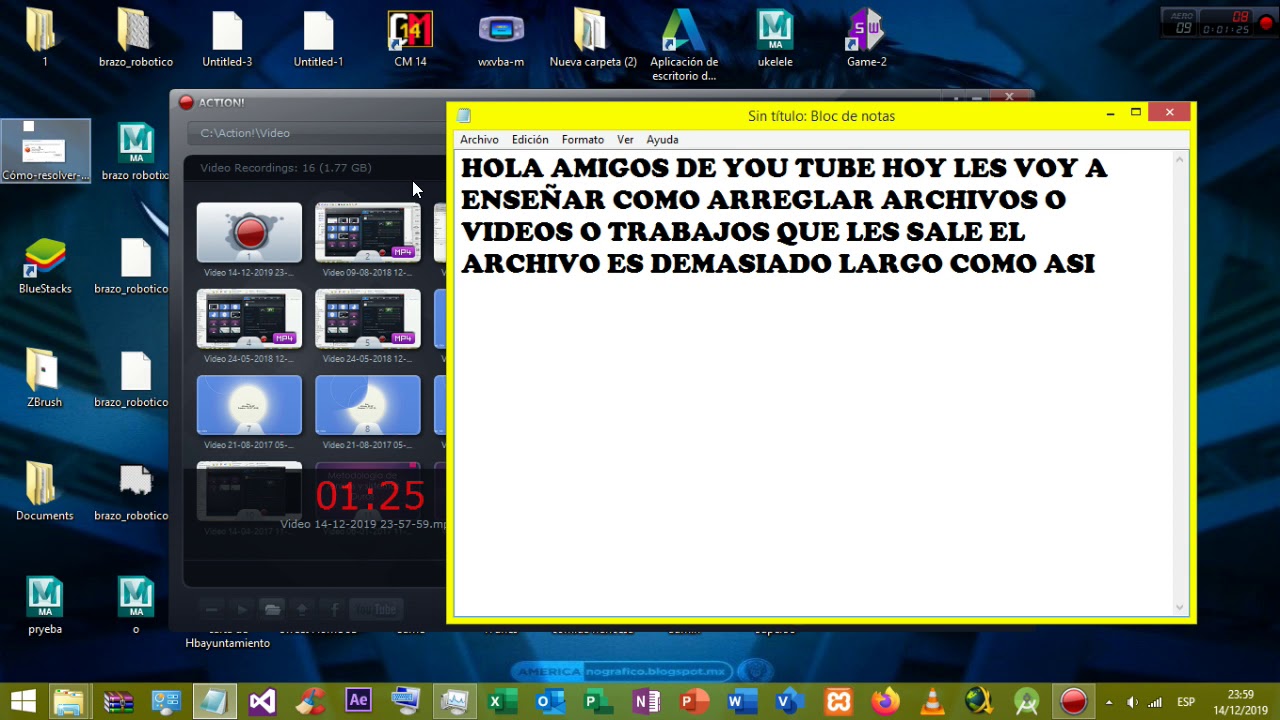
Task: Click Notepad scrollbar up arrow
Action: pyautogui.click(x=1180, y=159)
